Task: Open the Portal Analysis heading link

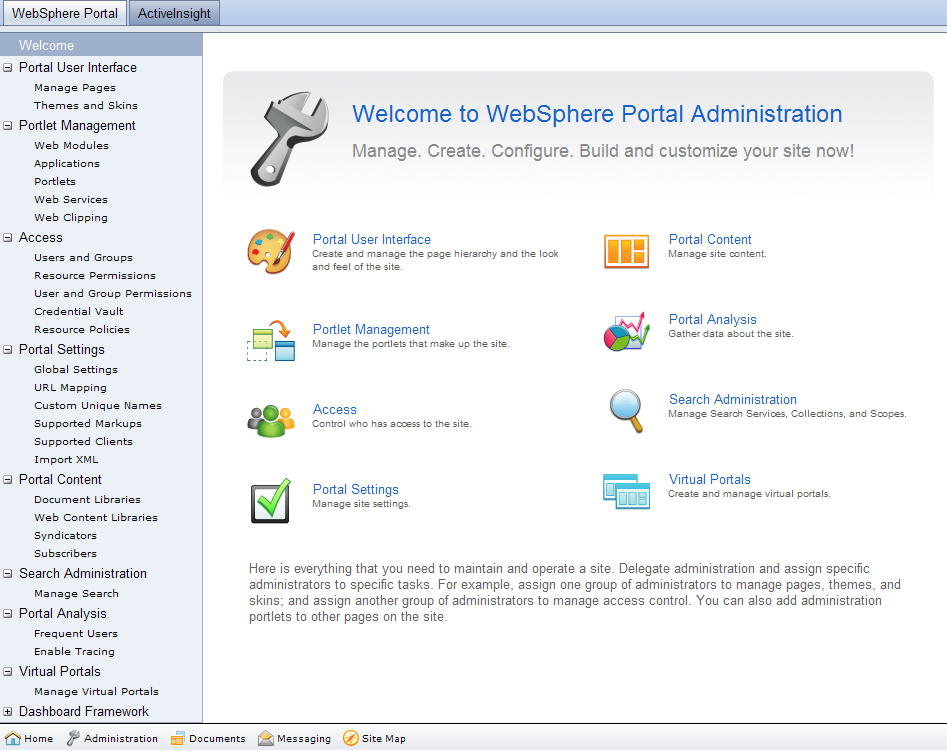Action: pos(713,320)
